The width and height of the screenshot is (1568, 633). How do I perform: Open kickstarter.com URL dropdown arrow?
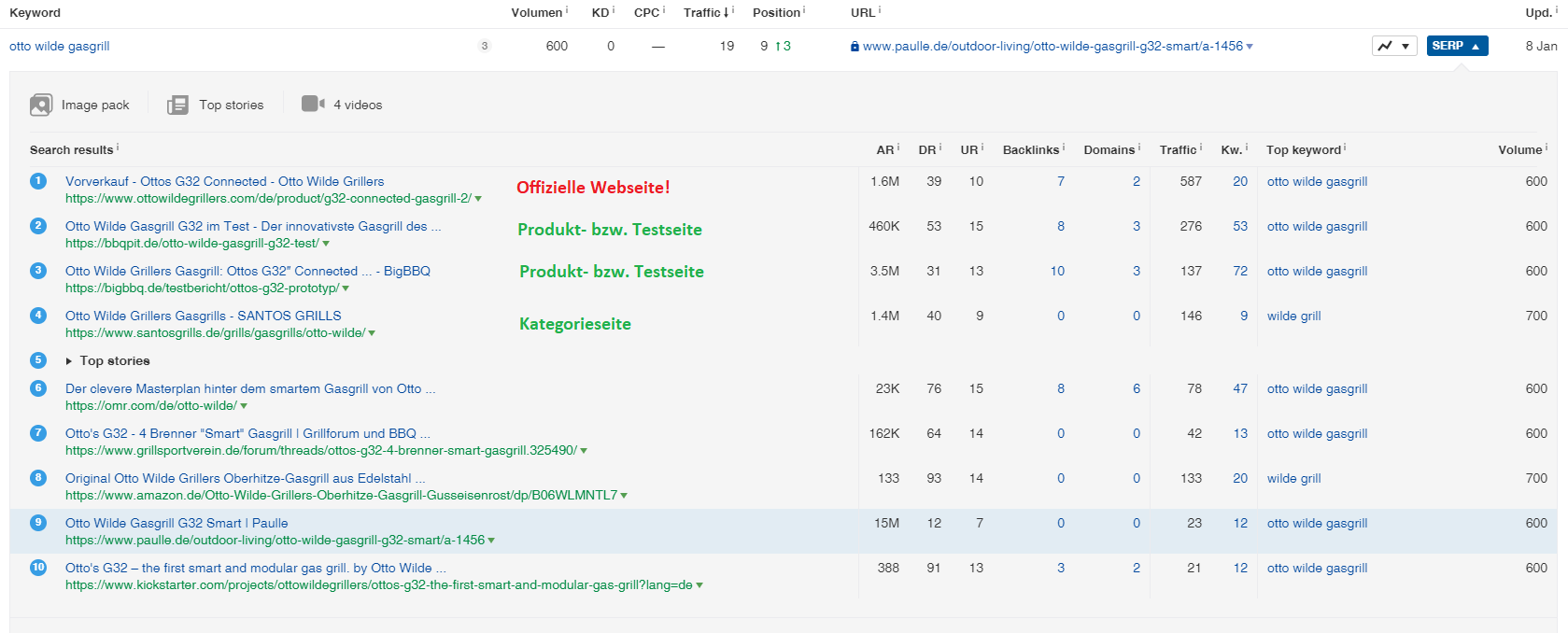[x=699, y=585]
